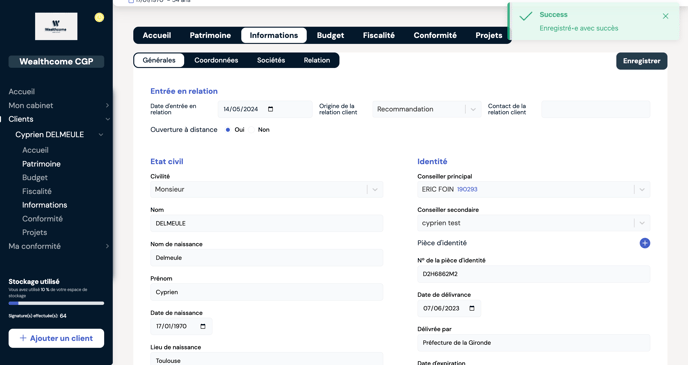The width and height of the screenshot is (688, 365).
Task: Click the Wealthcome CGP button
Action: tap(56, 62)
